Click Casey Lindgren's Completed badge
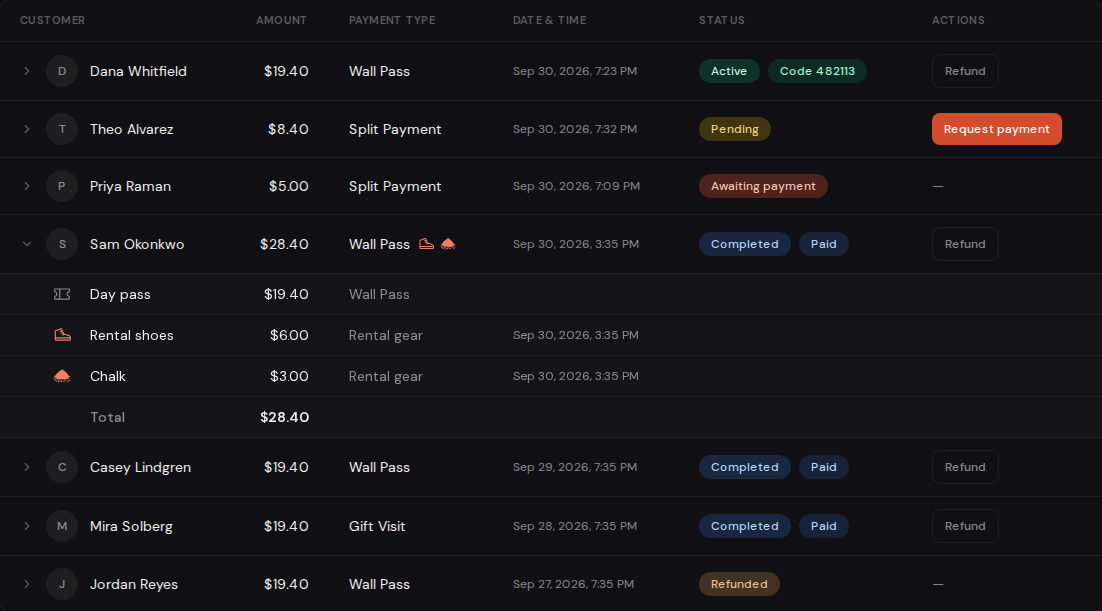1102x611 pixels. coord(744,467)
